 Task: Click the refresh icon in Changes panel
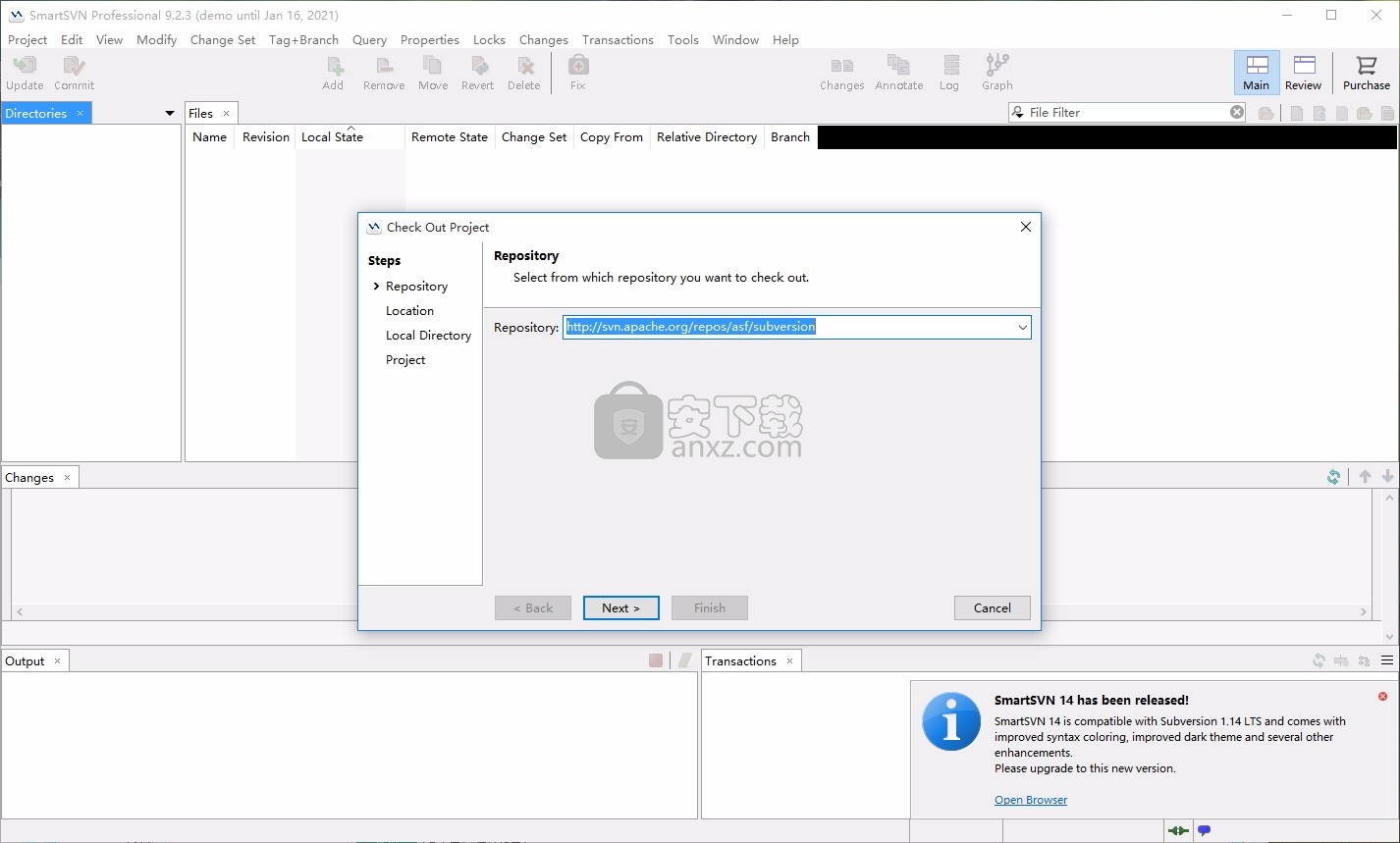pyautogui.click(x=1333, y=477)
